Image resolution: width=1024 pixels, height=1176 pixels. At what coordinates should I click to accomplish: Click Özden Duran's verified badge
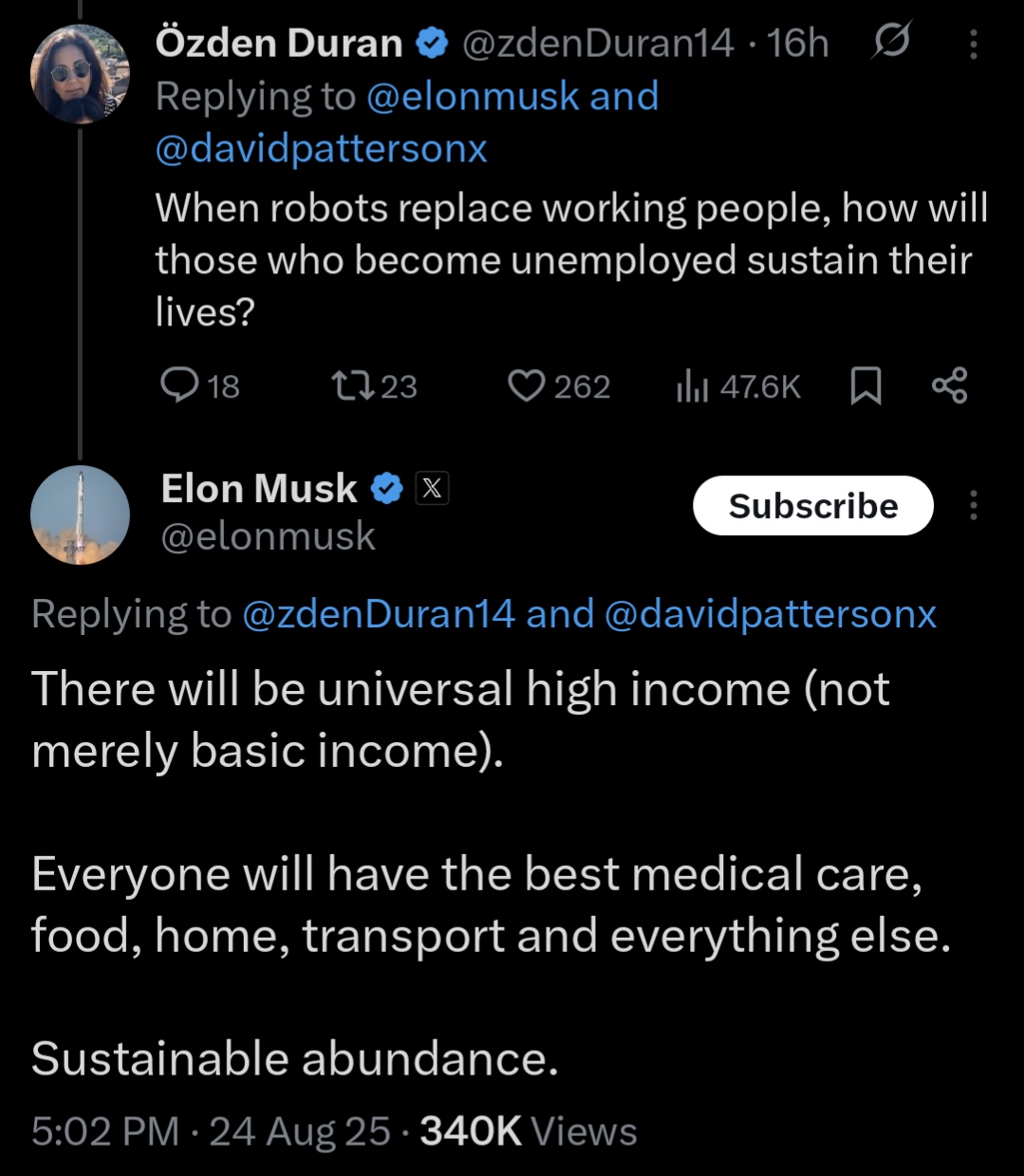pyautogui.click(x=432, y=44)
